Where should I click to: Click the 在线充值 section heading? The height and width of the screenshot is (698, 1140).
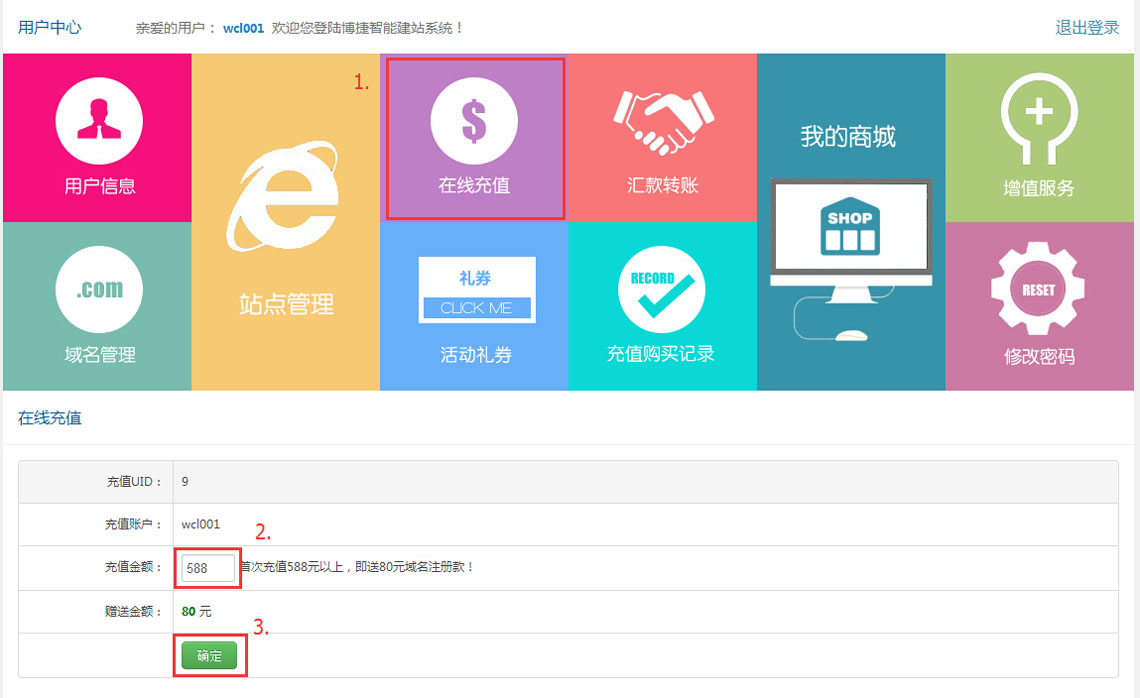coord(50,418)
